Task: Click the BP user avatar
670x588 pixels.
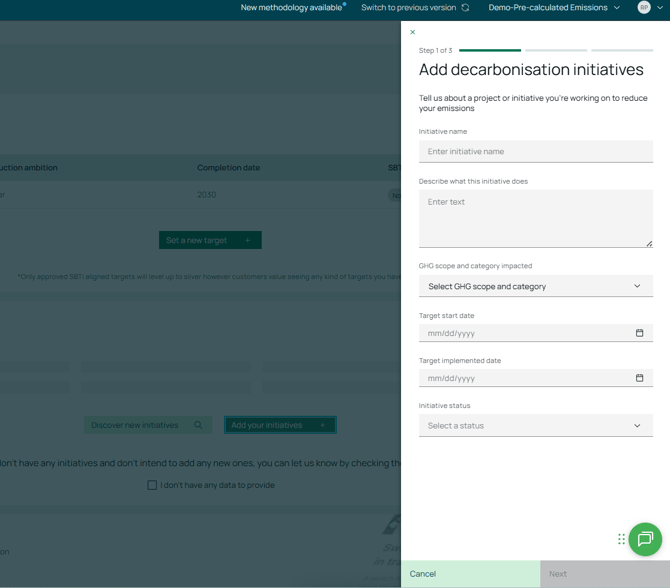Action: [644, 8]
